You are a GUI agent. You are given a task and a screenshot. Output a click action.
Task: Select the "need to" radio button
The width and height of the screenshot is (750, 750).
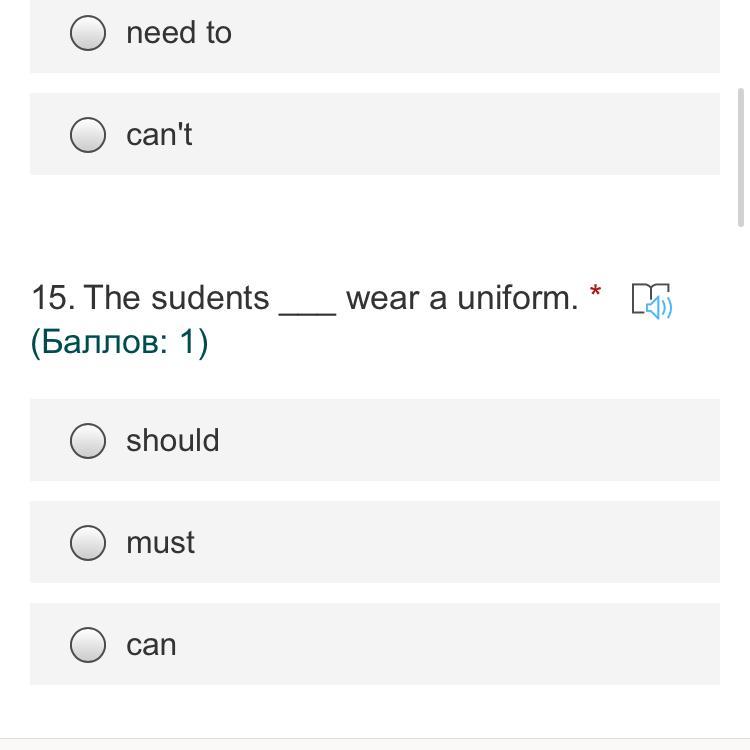[88, 33]
